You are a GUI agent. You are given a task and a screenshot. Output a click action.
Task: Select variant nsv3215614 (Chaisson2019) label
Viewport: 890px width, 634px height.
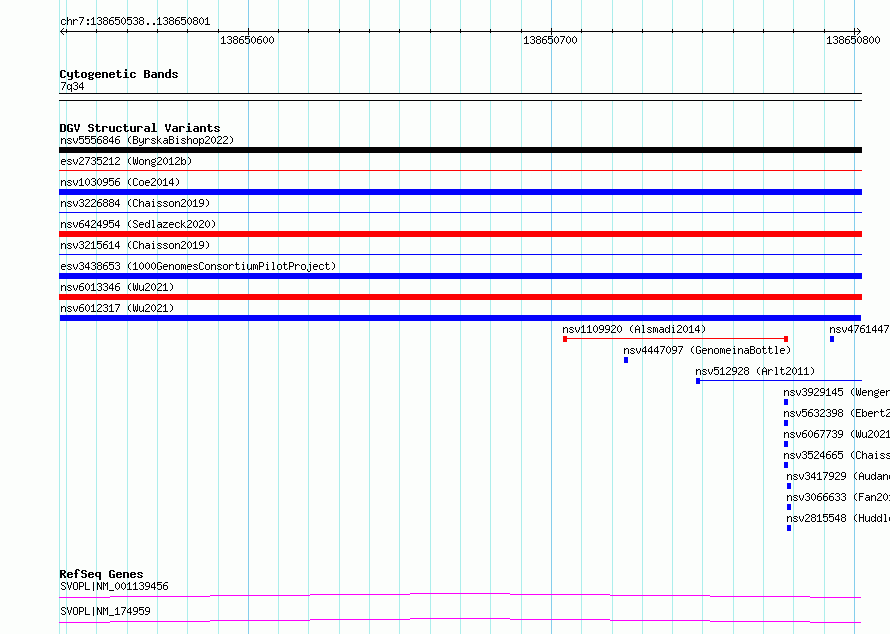[135, 245]
